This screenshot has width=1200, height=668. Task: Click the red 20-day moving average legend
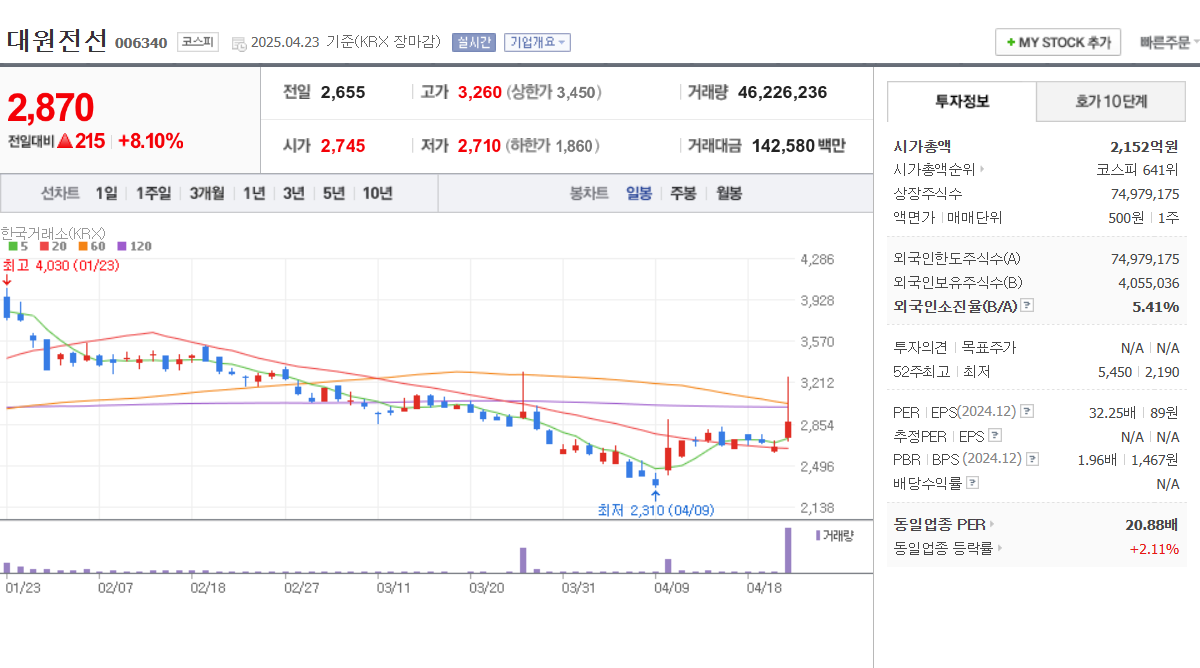coord(53,246)
